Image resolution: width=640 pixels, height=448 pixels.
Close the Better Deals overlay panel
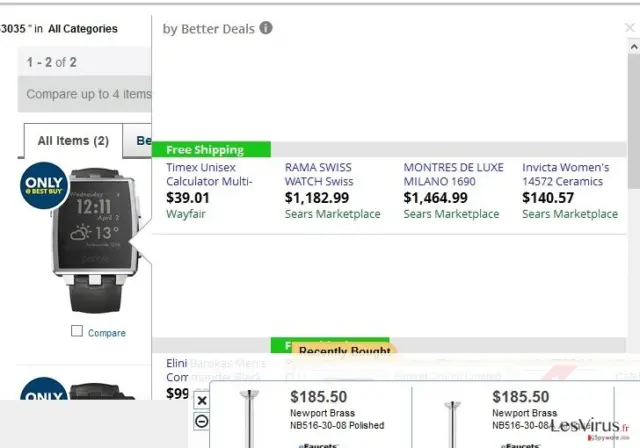tap(630, 27)
